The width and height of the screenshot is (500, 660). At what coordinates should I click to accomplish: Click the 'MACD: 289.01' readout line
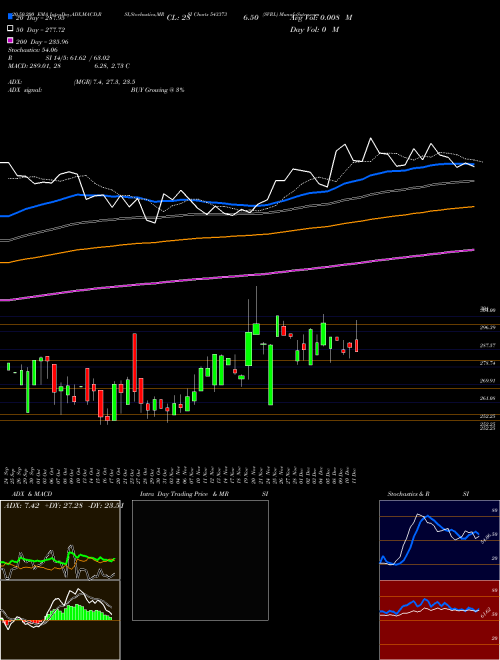[x=69, y=66]
